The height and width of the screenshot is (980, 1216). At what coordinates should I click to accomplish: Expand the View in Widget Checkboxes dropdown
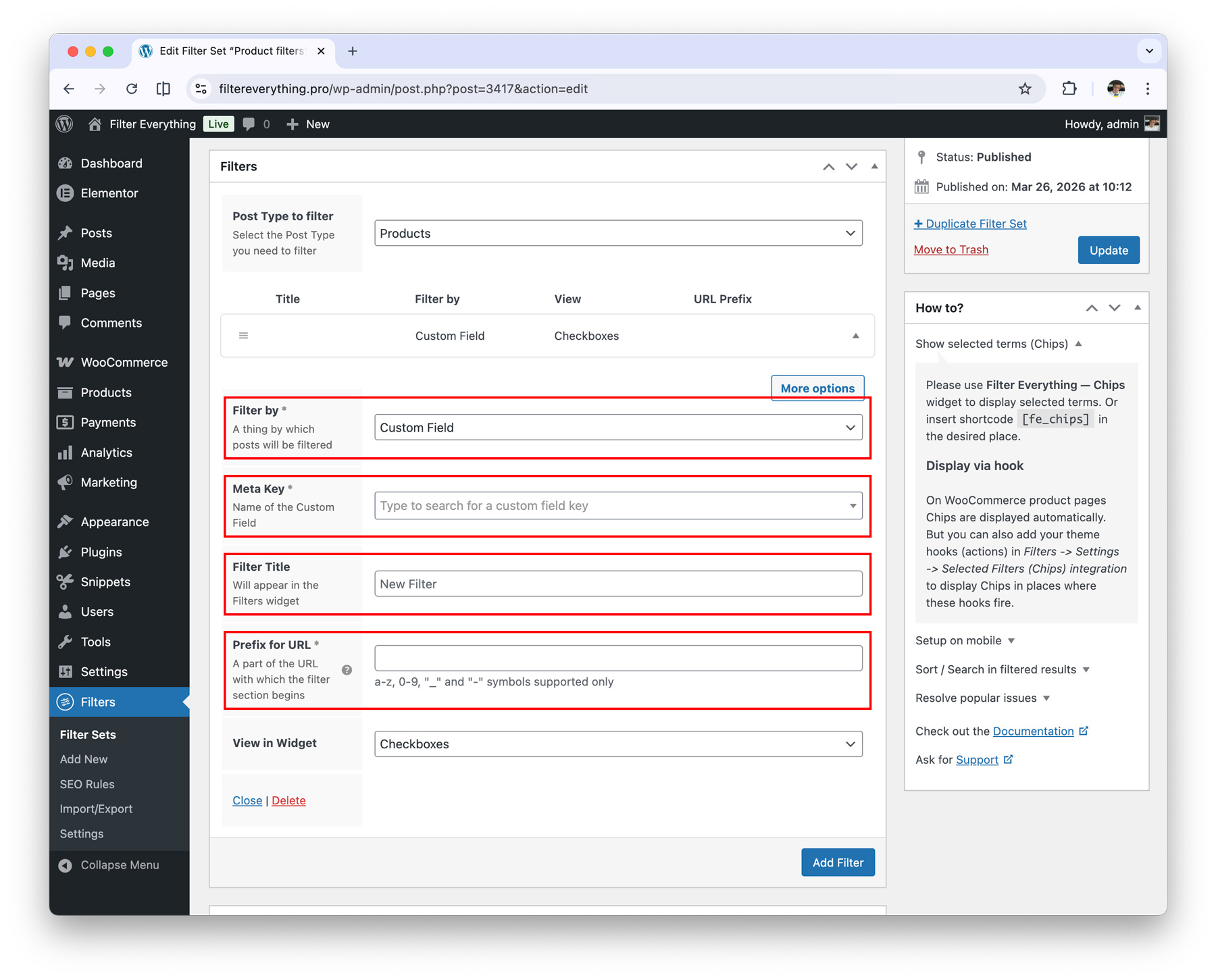coord(617,744)
